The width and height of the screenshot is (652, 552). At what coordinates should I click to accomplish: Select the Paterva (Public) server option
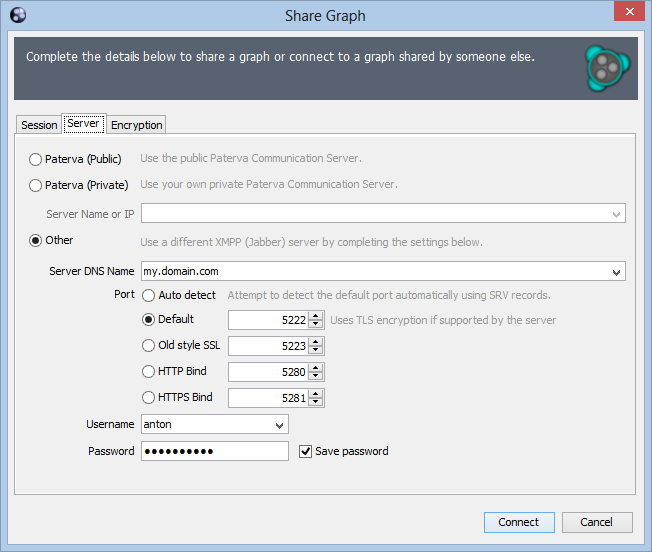click(x=75, y=159)
